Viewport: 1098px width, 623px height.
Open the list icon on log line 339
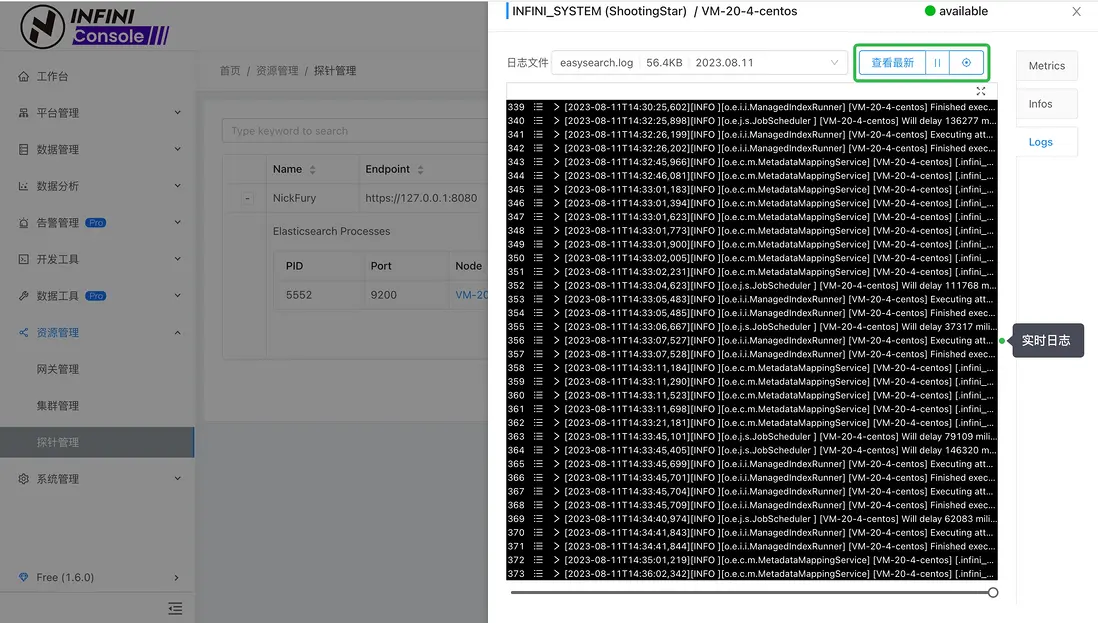coord(538,107)
